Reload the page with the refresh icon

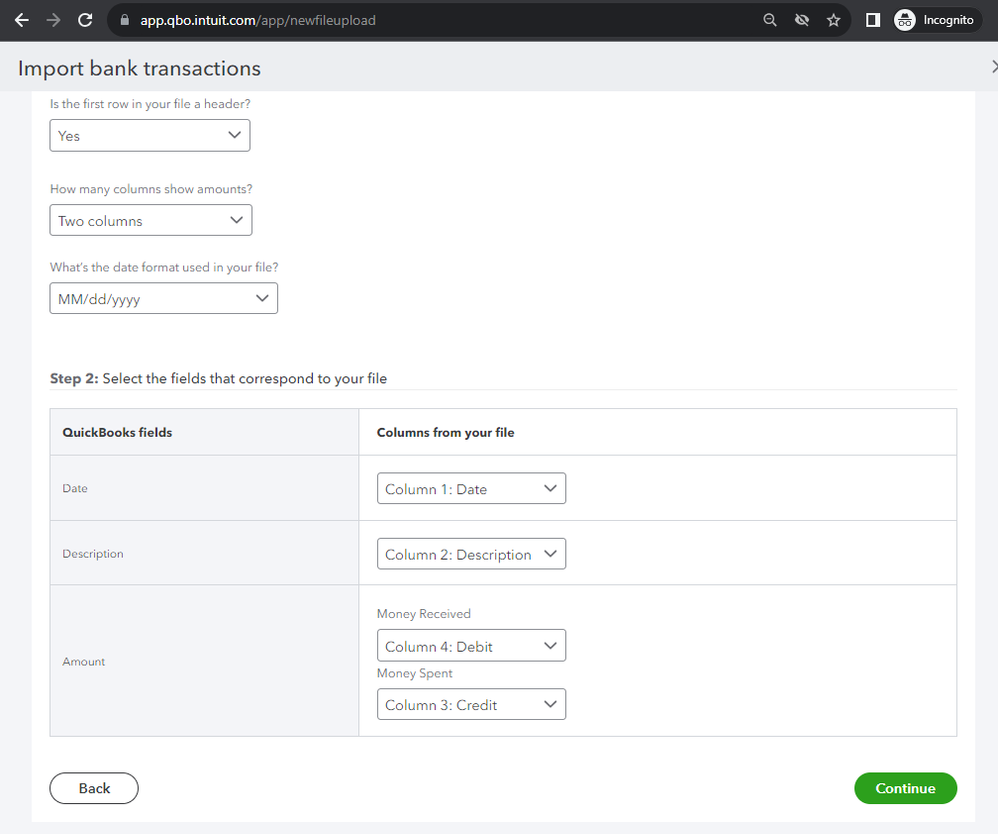85,20
